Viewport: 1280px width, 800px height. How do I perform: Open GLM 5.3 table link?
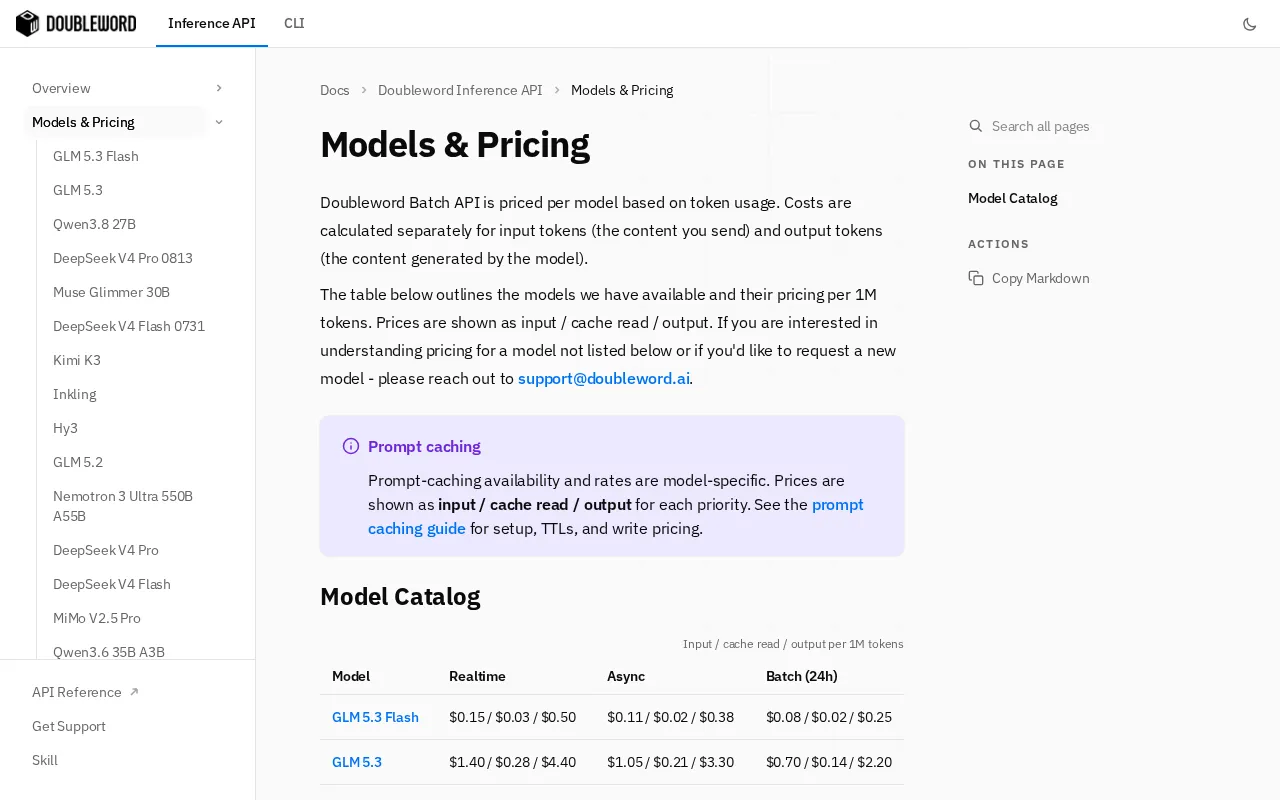(x=357, y=762)
